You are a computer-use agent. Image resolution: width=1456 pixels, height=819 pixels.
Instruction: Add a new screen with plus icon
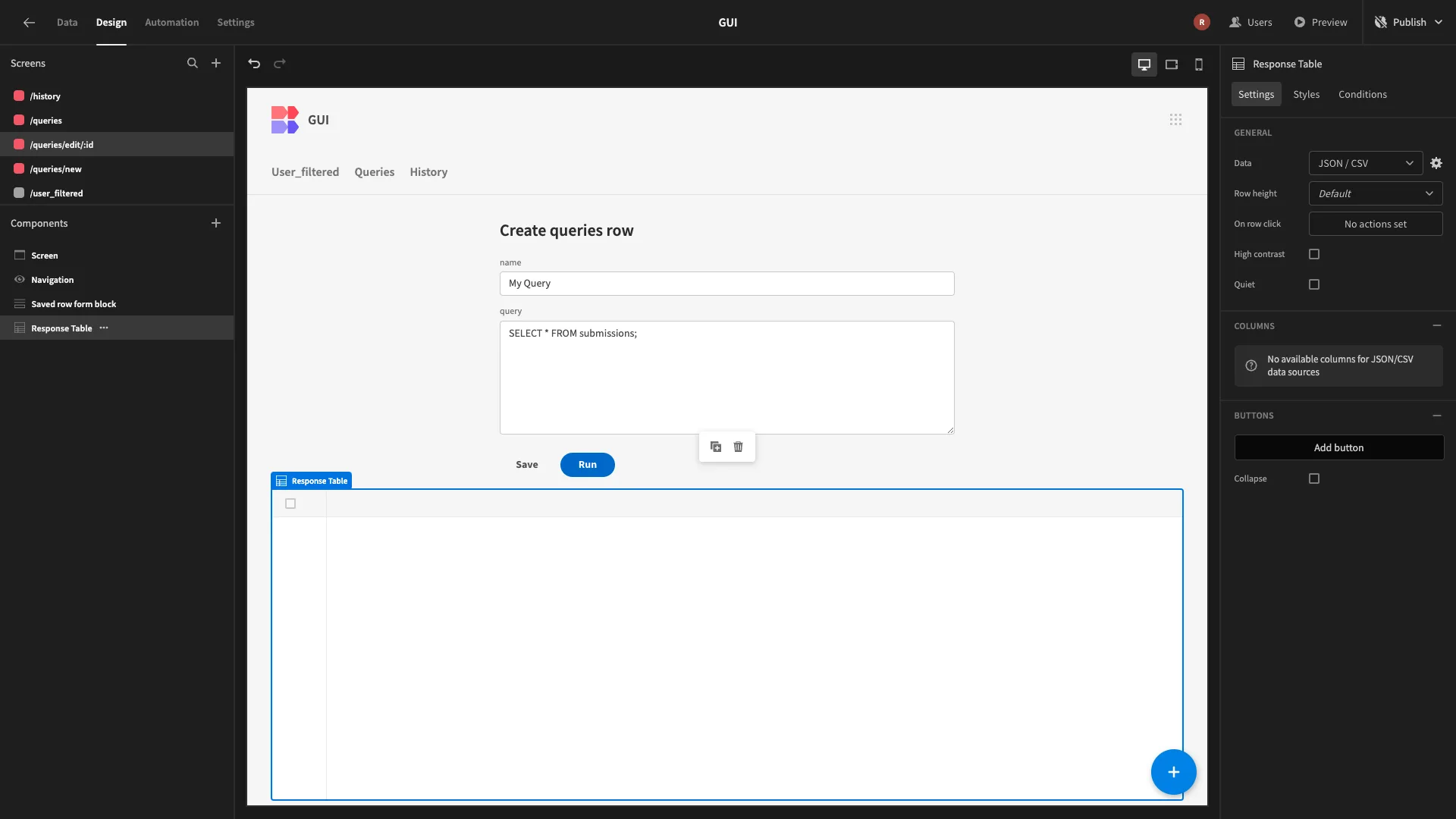coord(216,64)
